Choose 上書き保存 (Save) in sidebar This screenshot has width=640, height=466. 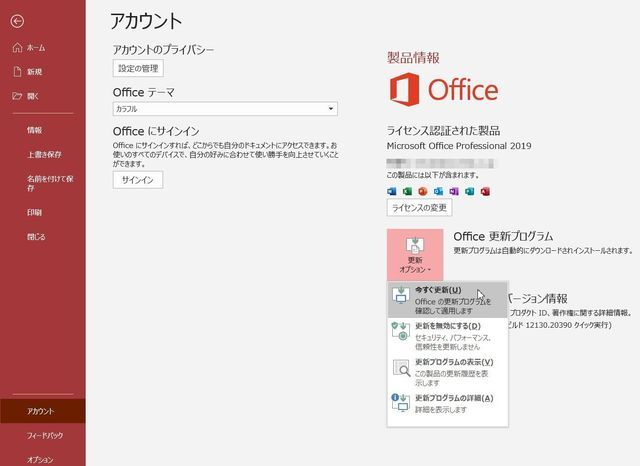pos(44,154)
